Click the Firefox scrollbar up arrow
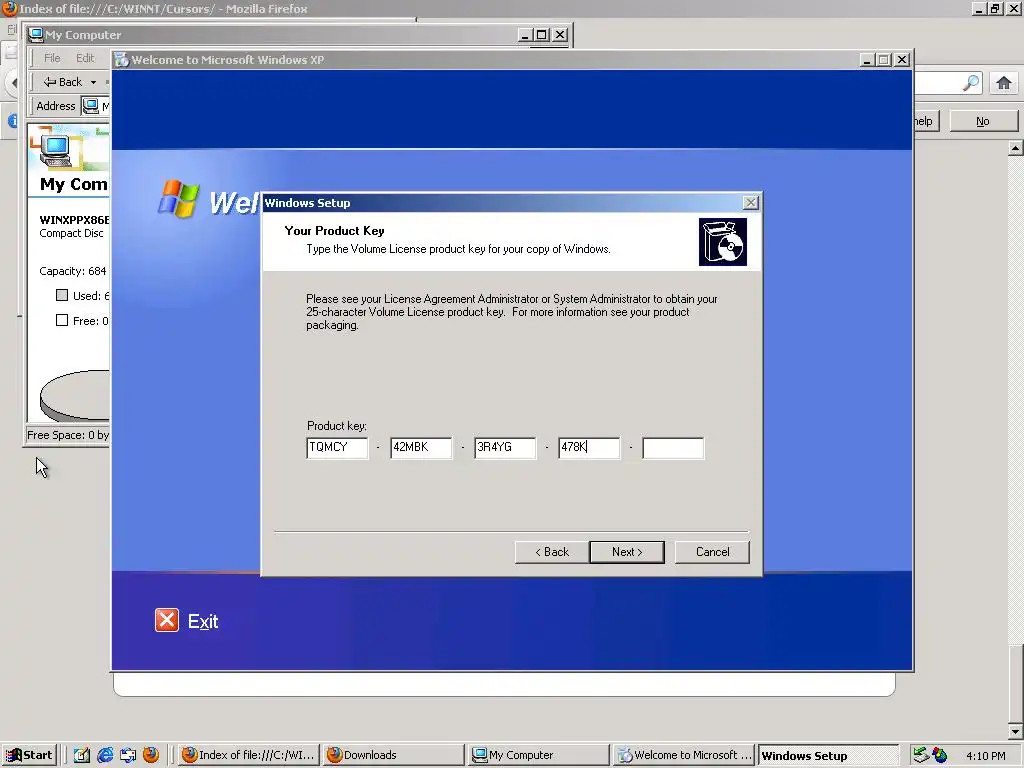The width and height of the screenshot is (1024, 768). [1015, 148]
